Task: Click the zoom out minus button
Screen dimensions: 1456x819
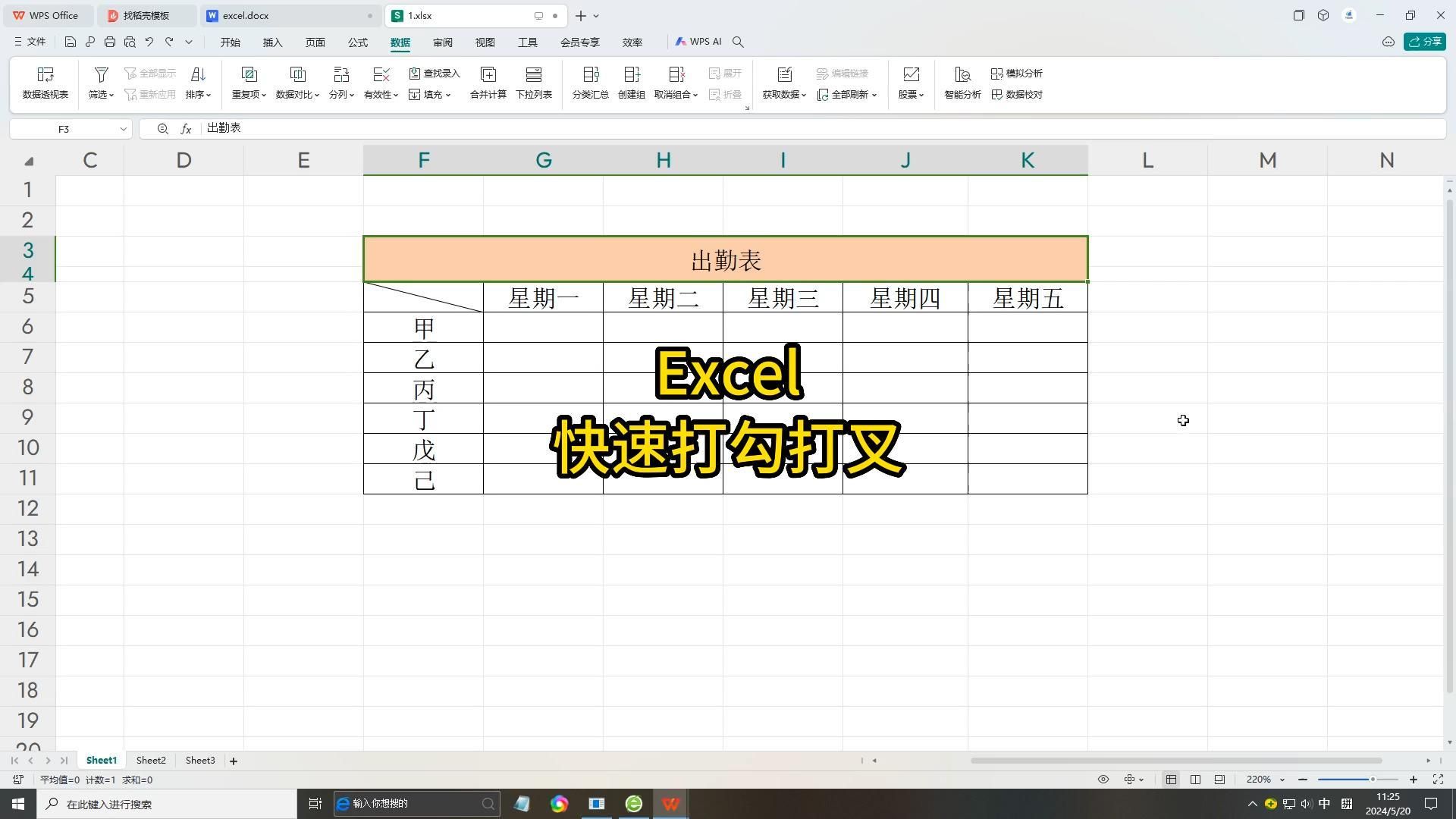Action: [1303, 780]
